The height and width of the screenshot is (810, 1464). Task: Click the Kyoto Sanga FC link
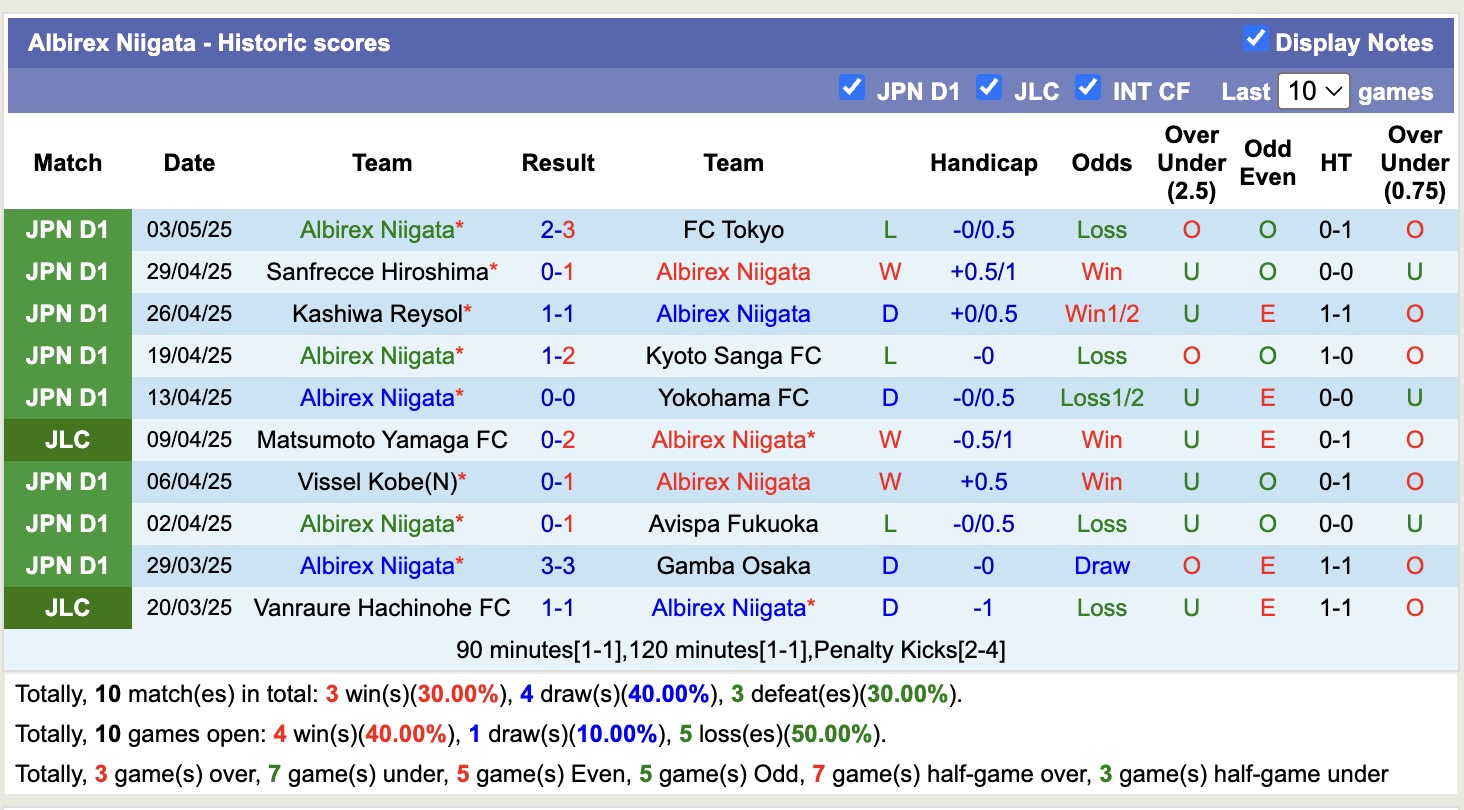point(733,355)
